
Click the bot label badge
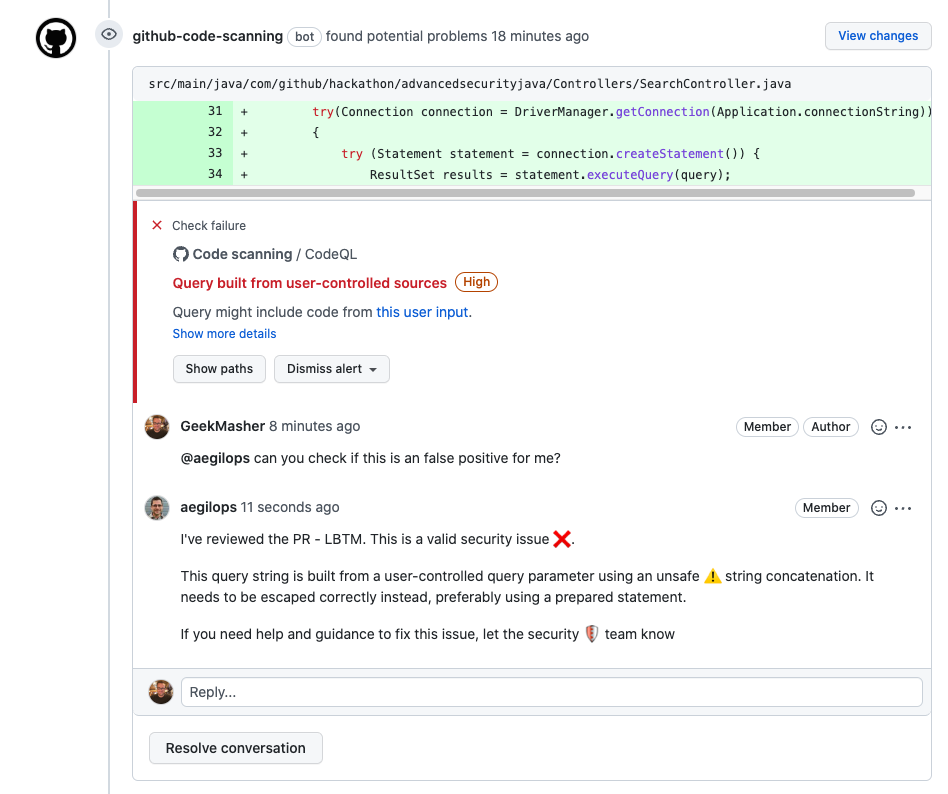(304, 37)
